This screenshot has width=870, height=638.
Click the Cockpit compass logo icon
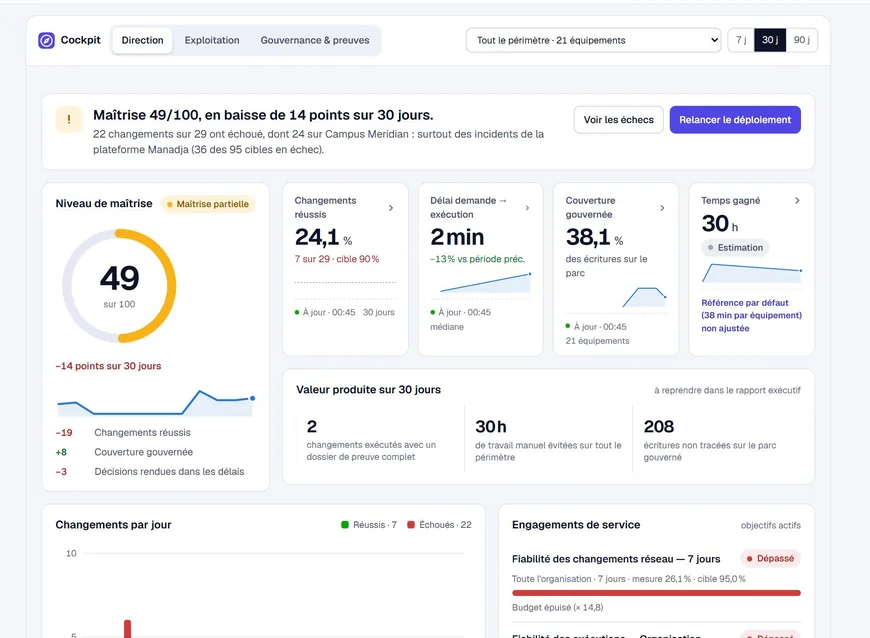pos(47,40)
